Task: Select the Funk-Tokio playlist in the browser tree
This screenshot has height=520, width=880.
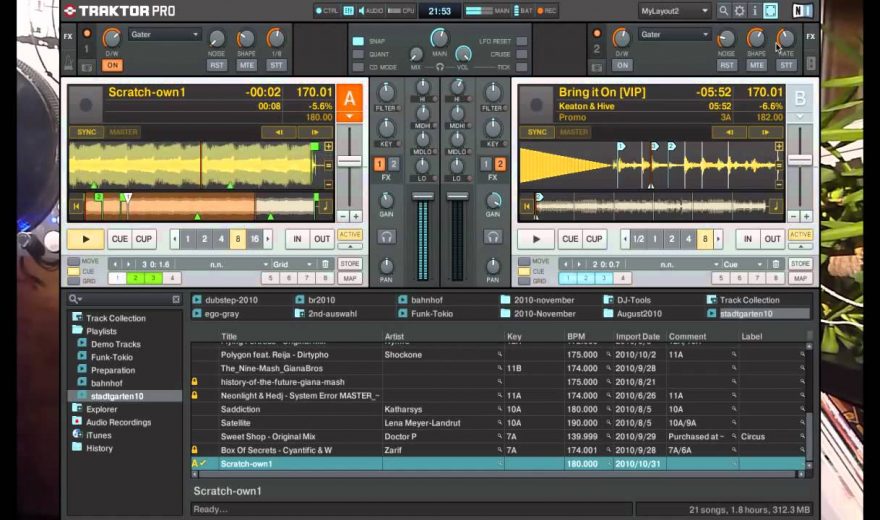Action: click(x=110, y=357)
